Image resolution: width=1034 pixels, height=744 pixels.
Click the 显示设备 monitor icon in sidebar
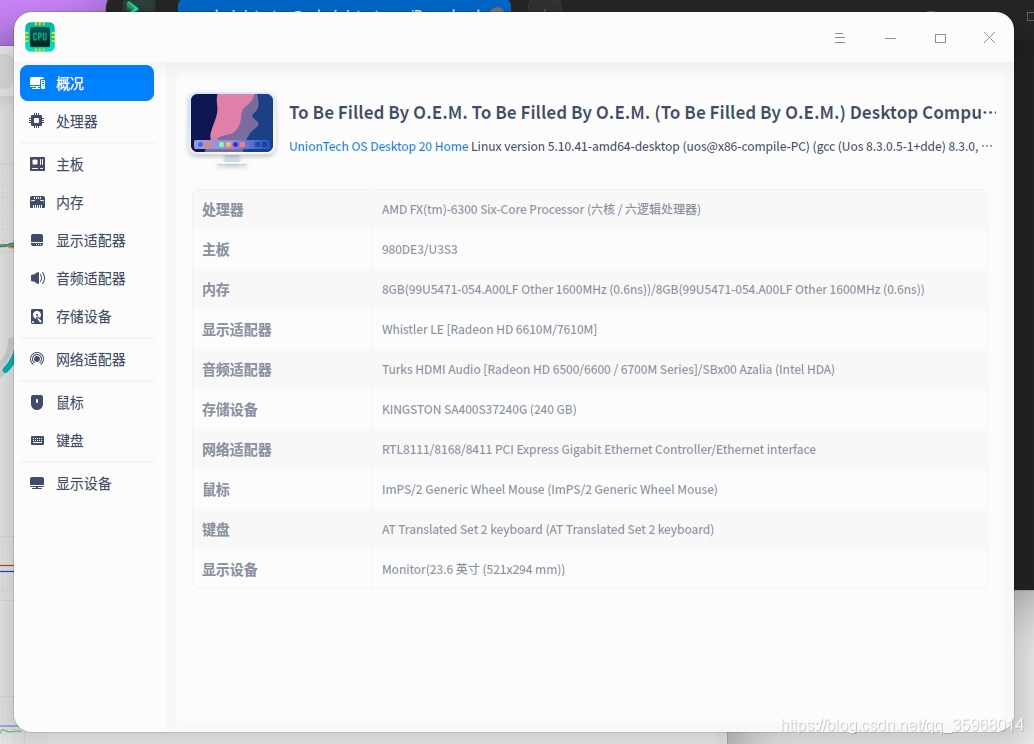tap(38, 483)
